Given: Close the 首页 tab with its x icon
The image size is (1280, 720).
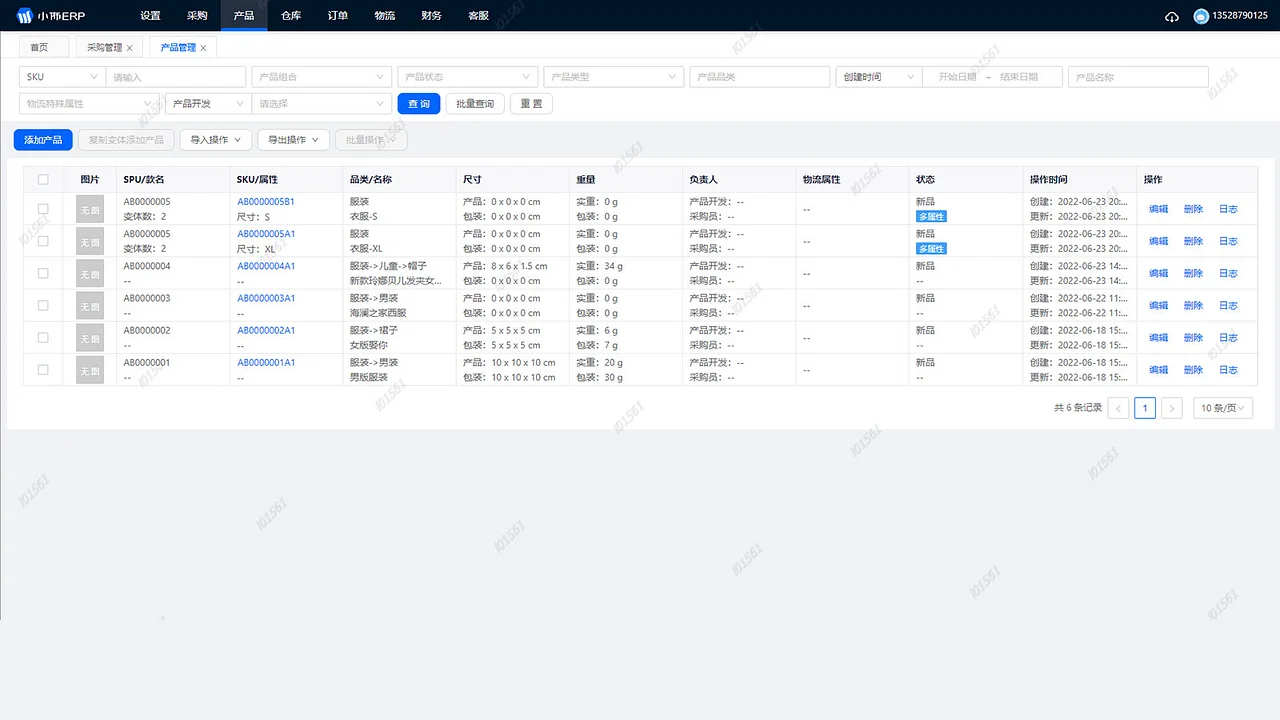Looking at the screenshot, I should click(x=57, y=46).
